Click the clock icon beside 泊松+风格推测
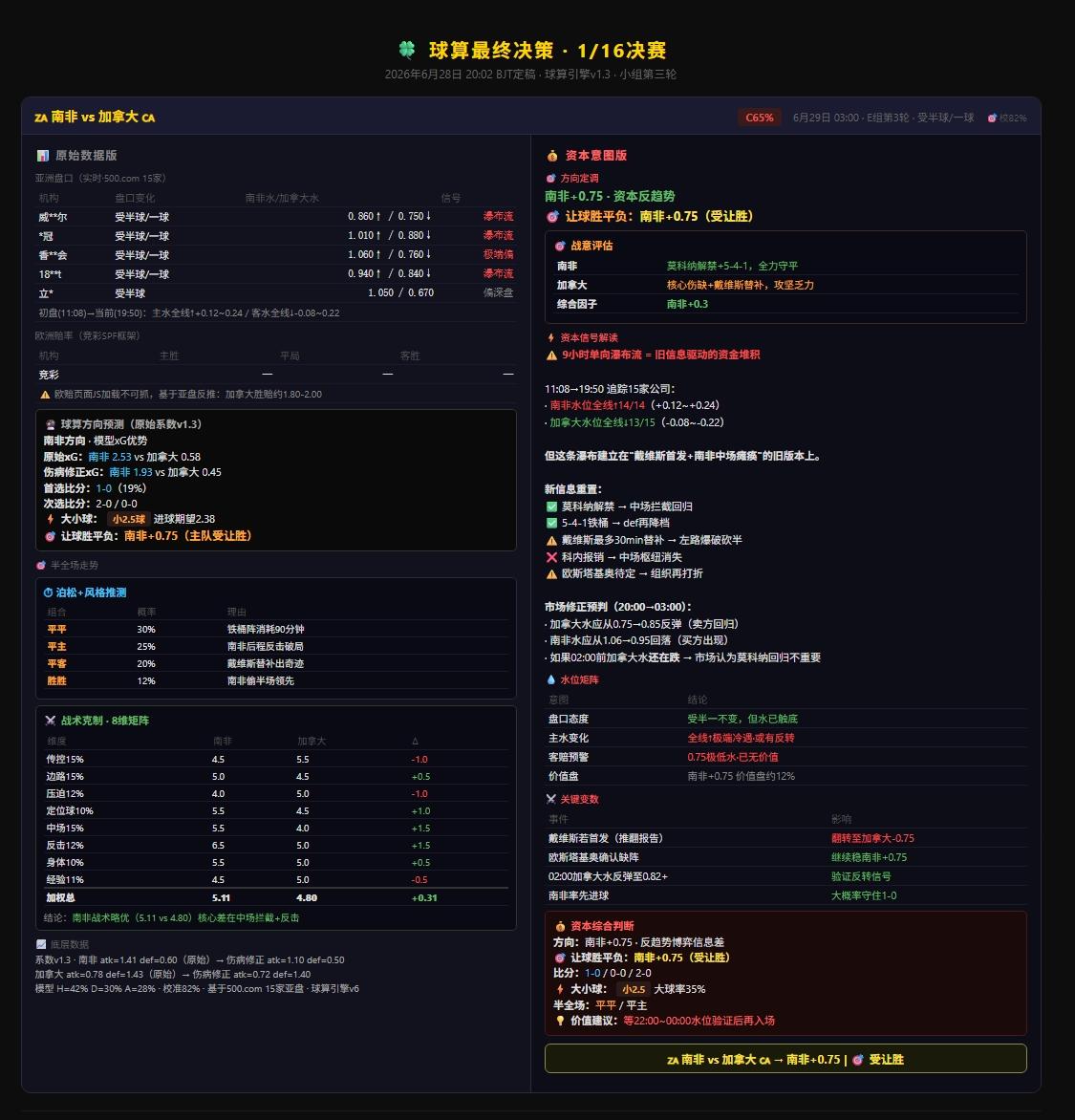This screenshot has height=1120, width=1075. [49, 592]
